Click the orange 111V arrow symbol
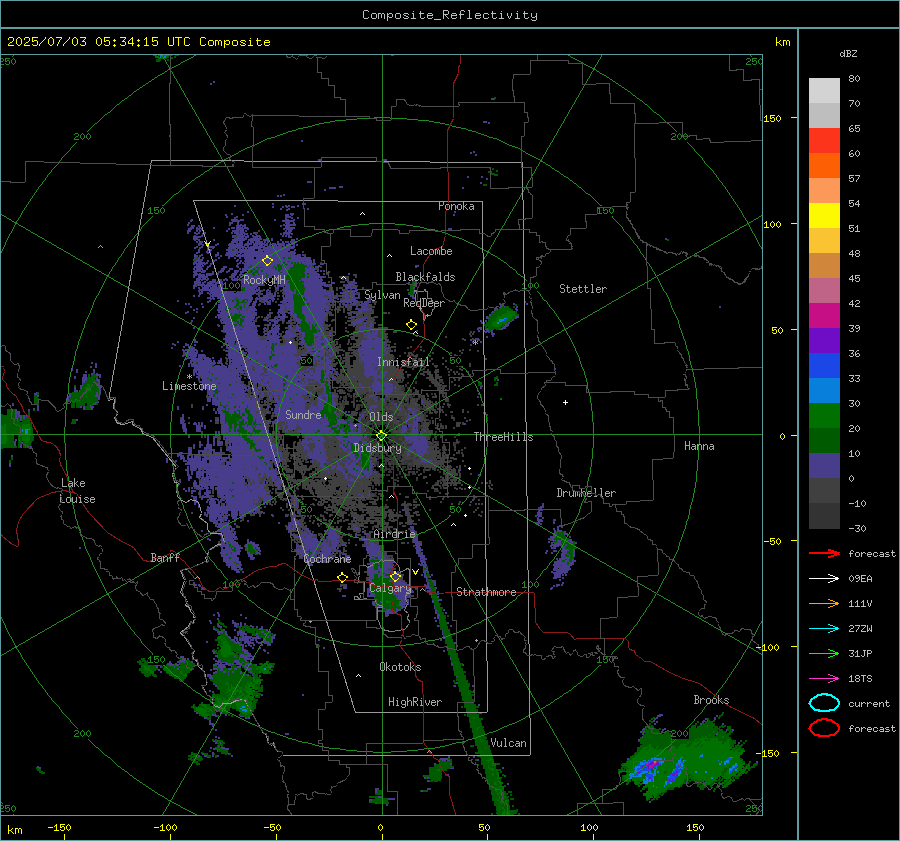Viewport: 900px width, 841px height. coord(824,603)
